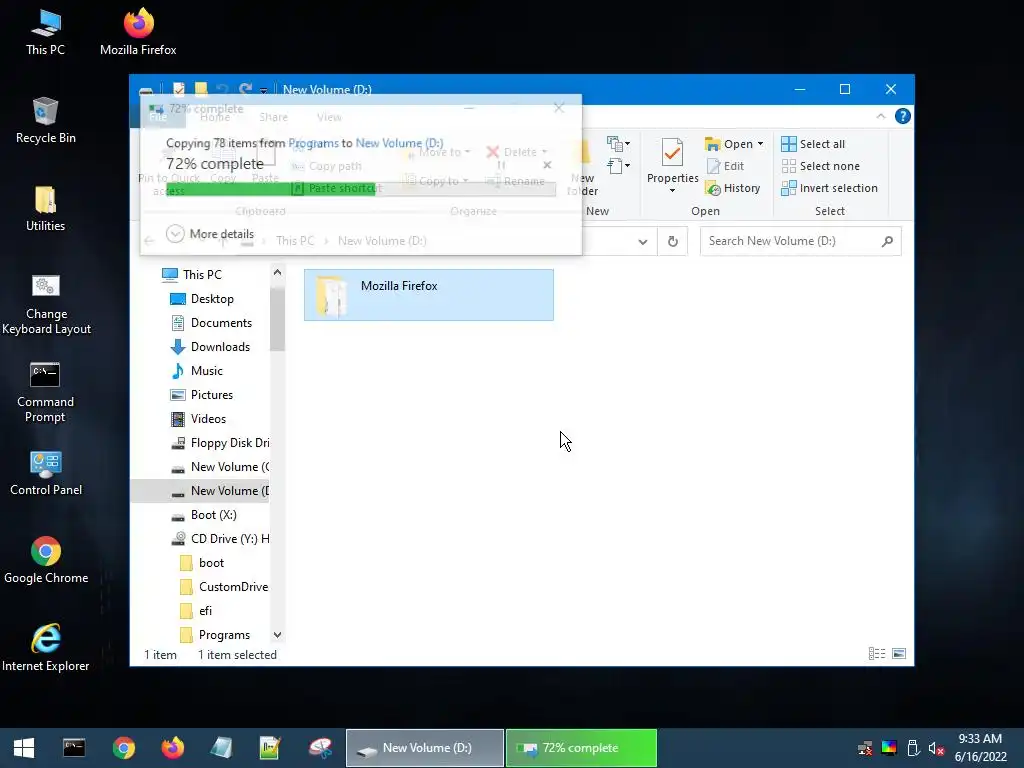Cancel the copy with the small X
The width and height of the screenshot is (1024, 768).
547,165
